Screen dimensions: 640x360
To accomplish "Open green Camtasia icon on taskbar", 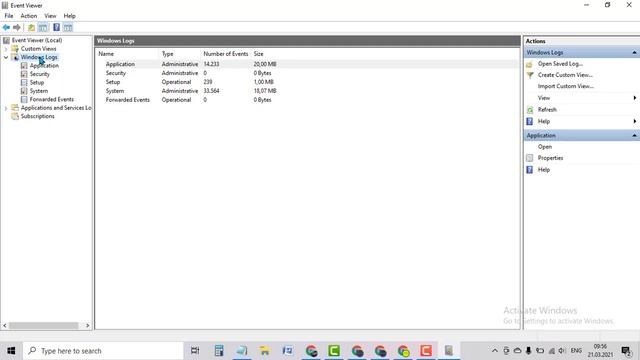I will [x=334, y=351].
